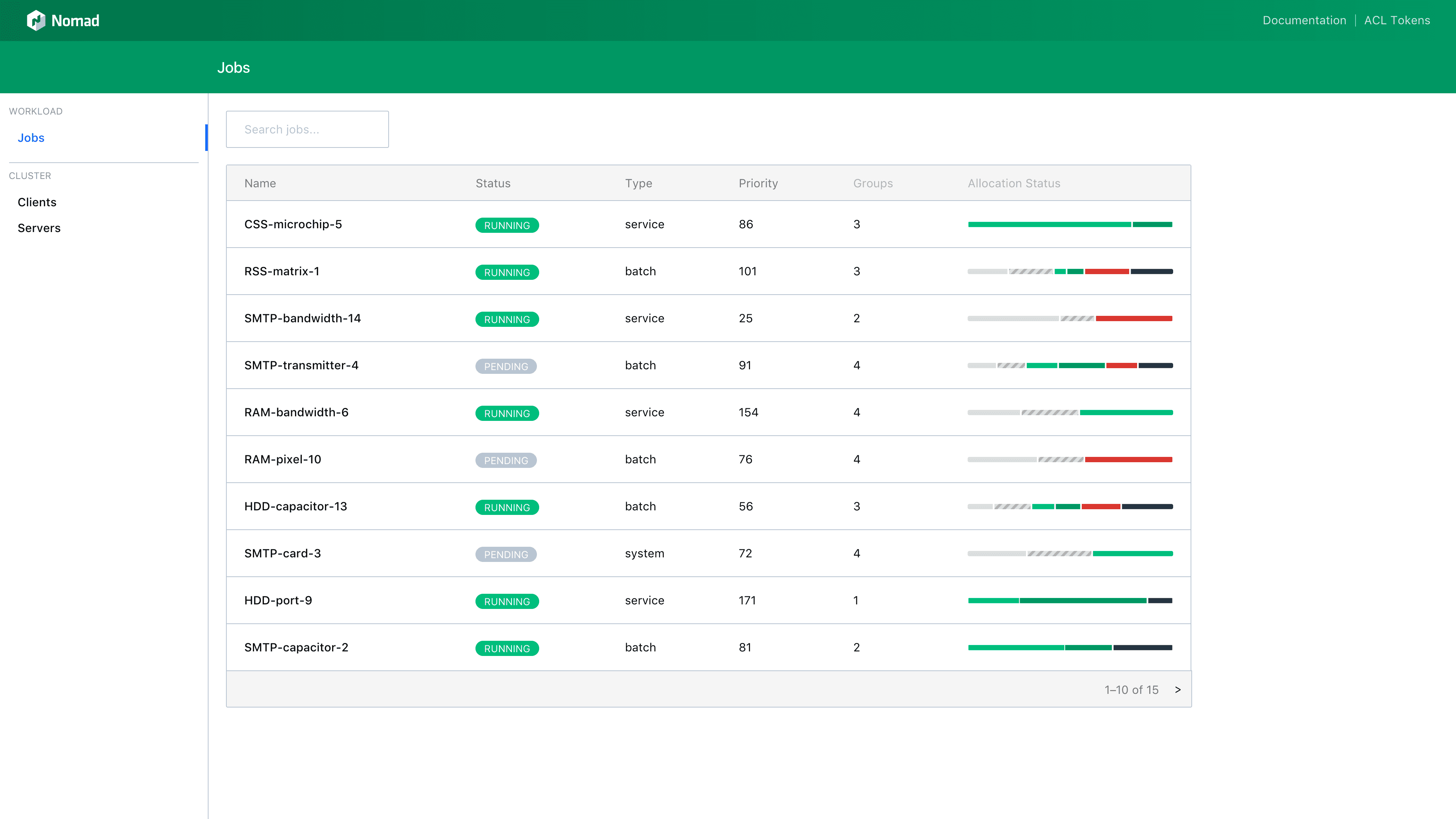
Task: Click the PENDING badge on RAM-pixel-10
Action: coord(506,460)
